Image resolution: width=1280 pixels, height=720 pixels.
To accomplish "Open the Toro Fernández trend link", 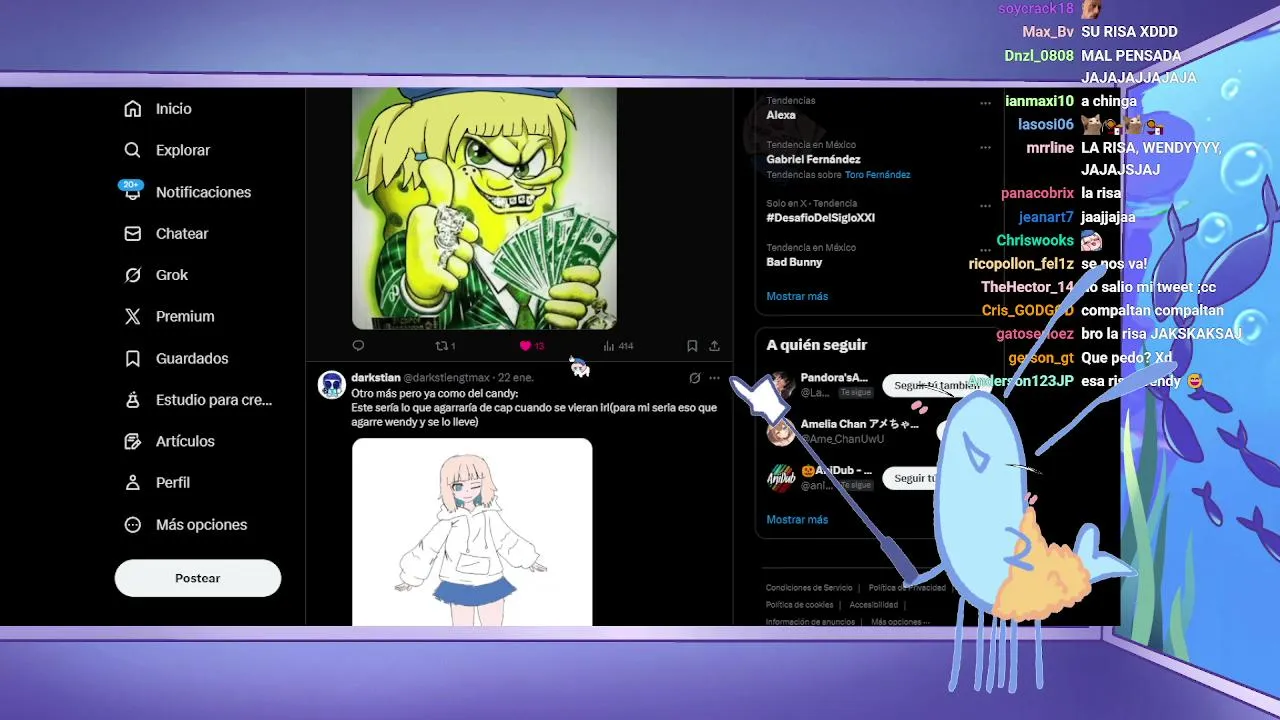I will (878, 175).
